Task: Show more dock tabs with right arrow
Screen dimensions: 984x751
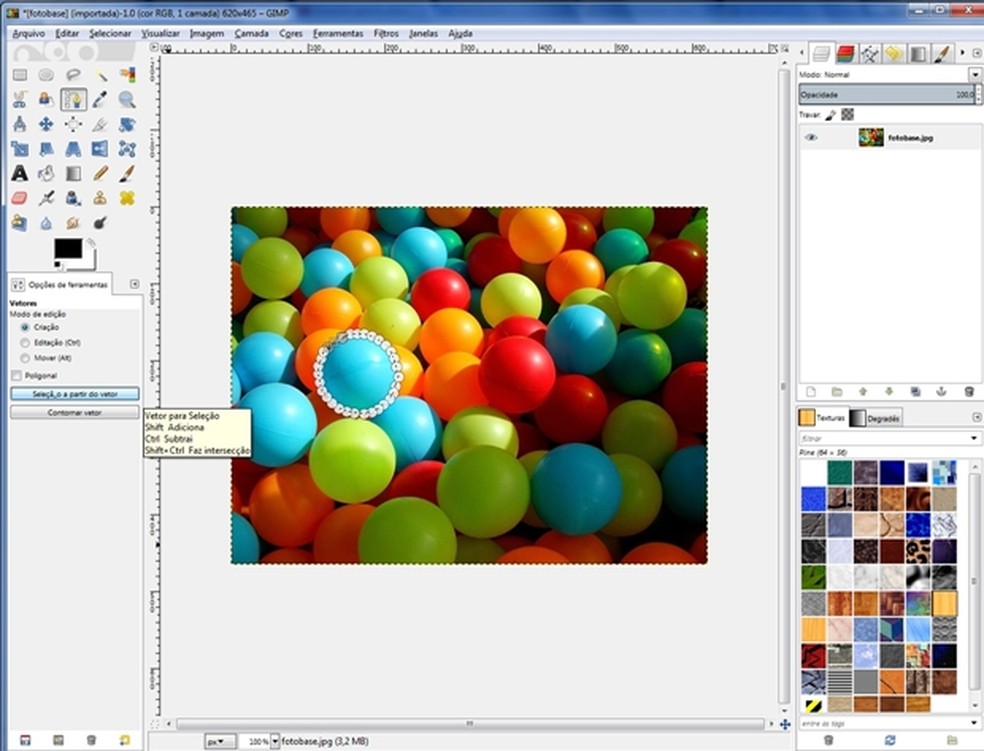Action: (963, 53)
